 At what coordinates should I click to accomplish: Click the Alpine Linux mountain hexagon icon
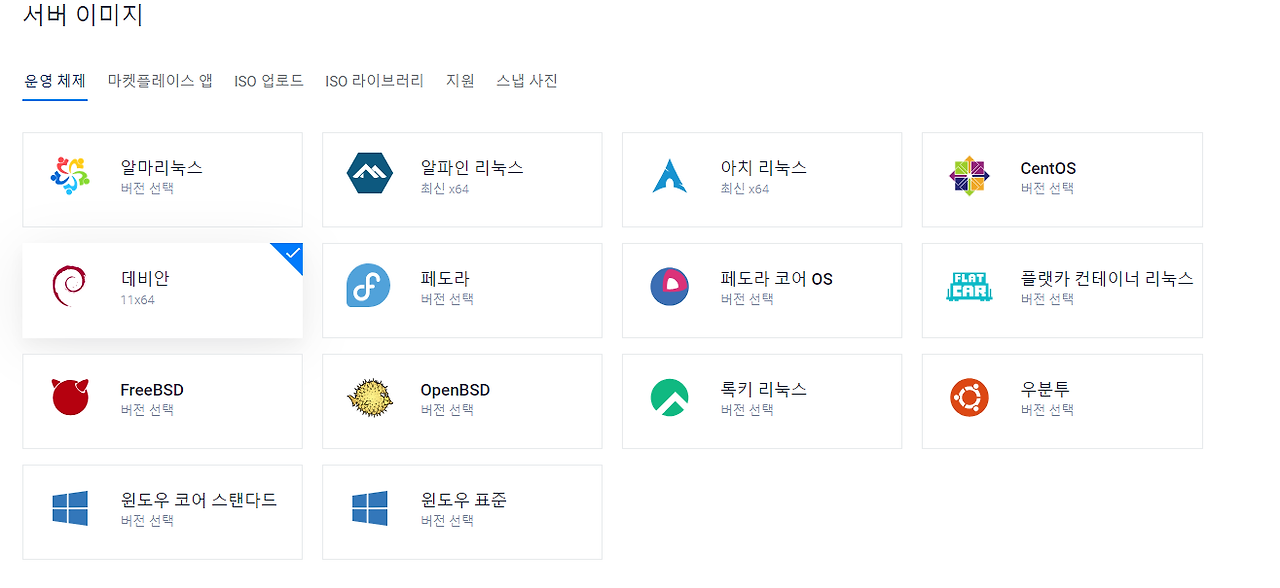point(369,173)
